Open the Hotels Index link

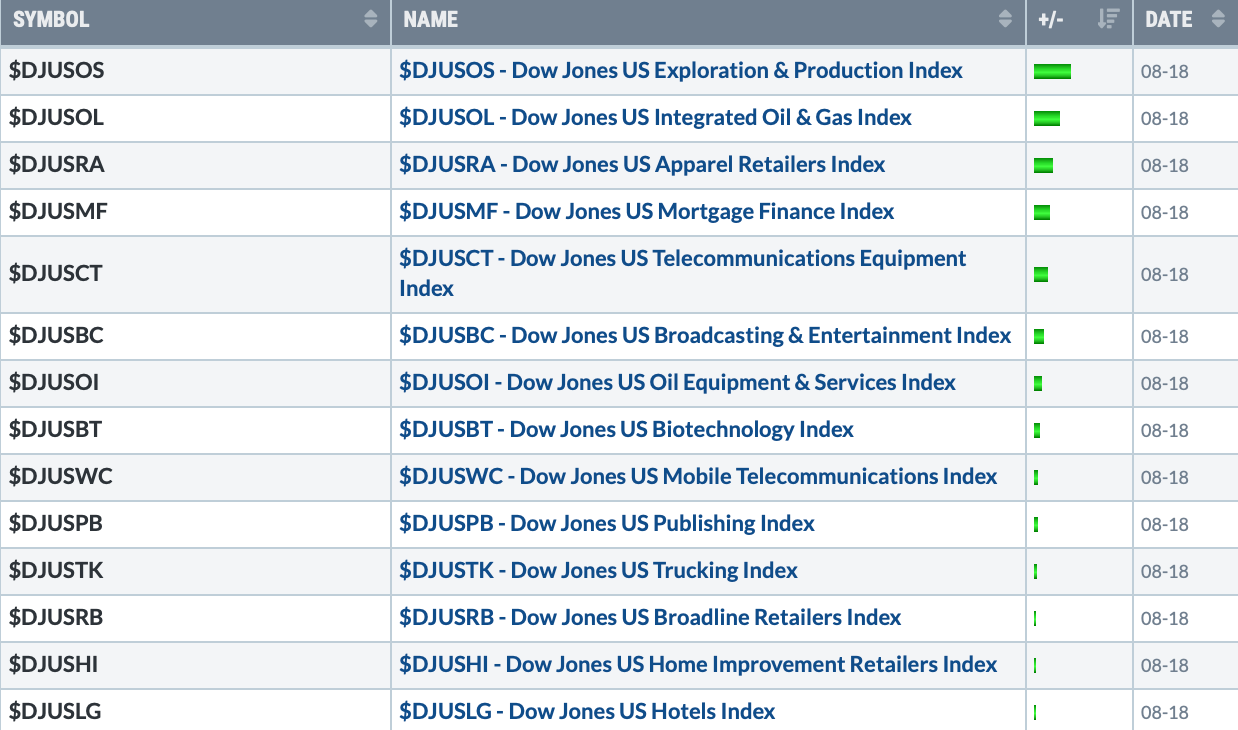[587, 712]
